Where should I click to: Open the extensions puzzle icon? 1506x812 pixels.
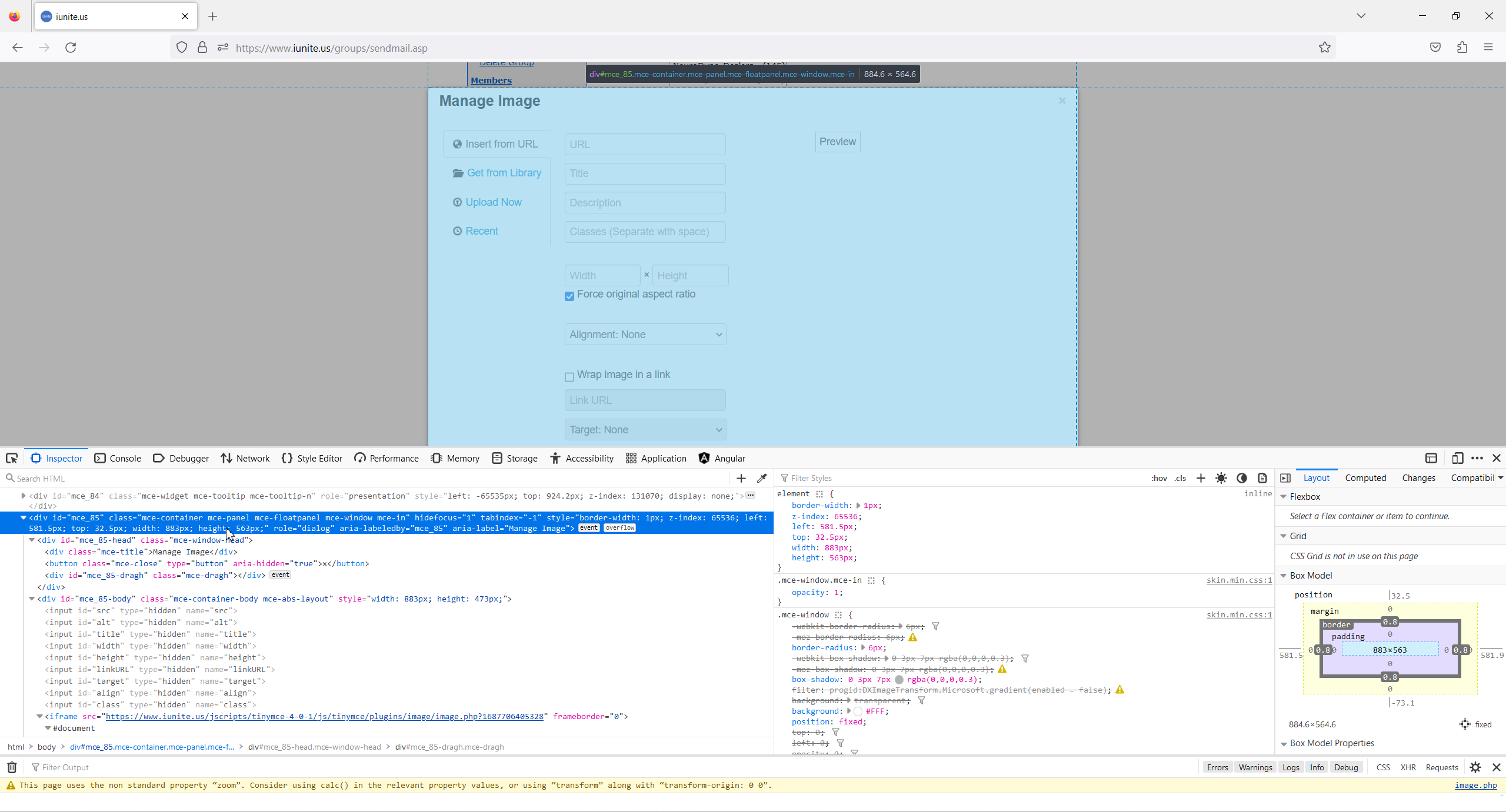[1462, 48]
